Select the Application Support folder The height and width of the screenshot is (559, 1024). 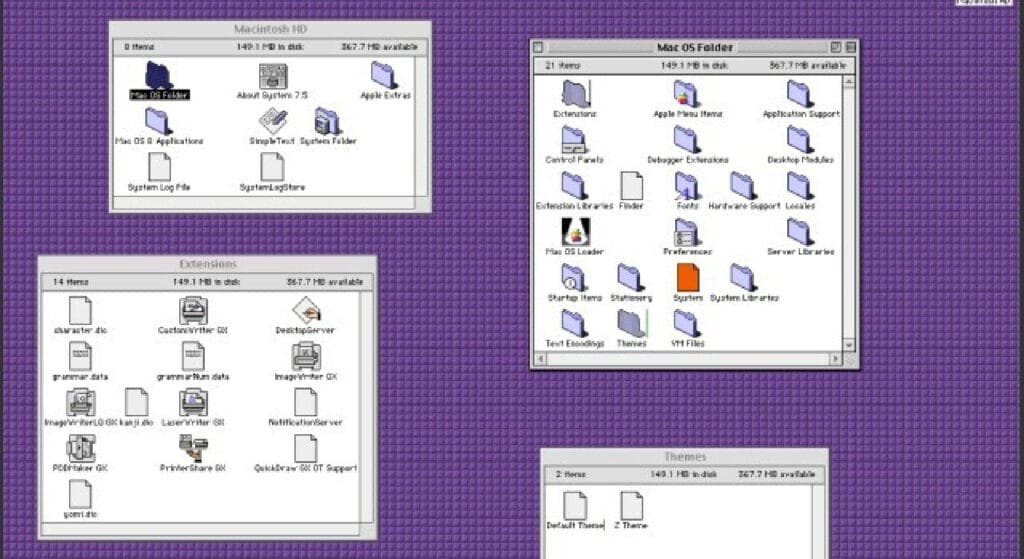pyautogui.click(x=800, y=94)
